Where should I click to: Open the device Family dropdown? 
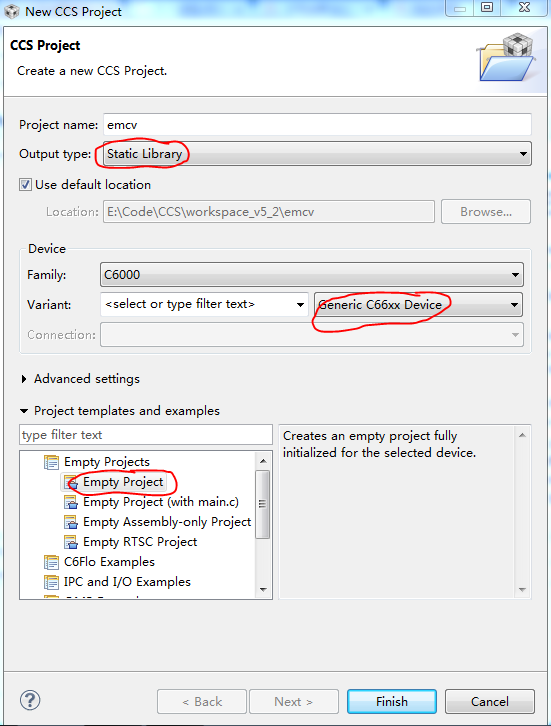coord(312,275)
